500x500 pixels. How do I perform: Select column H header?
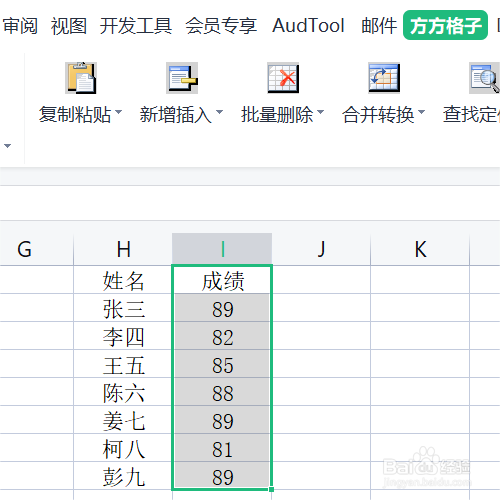123,249
